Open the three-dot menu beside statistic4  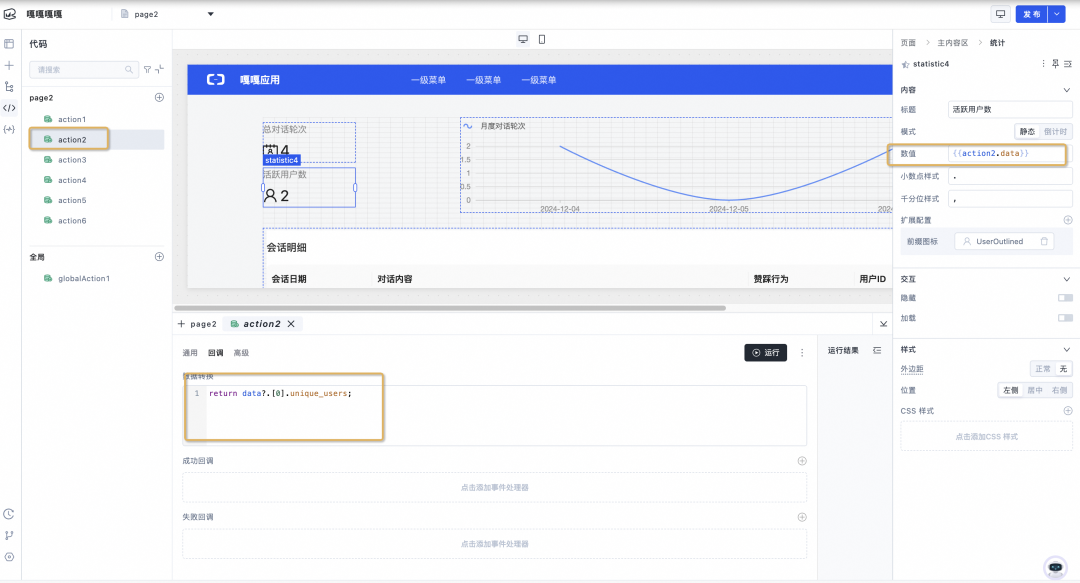[x=1043, y=63]
